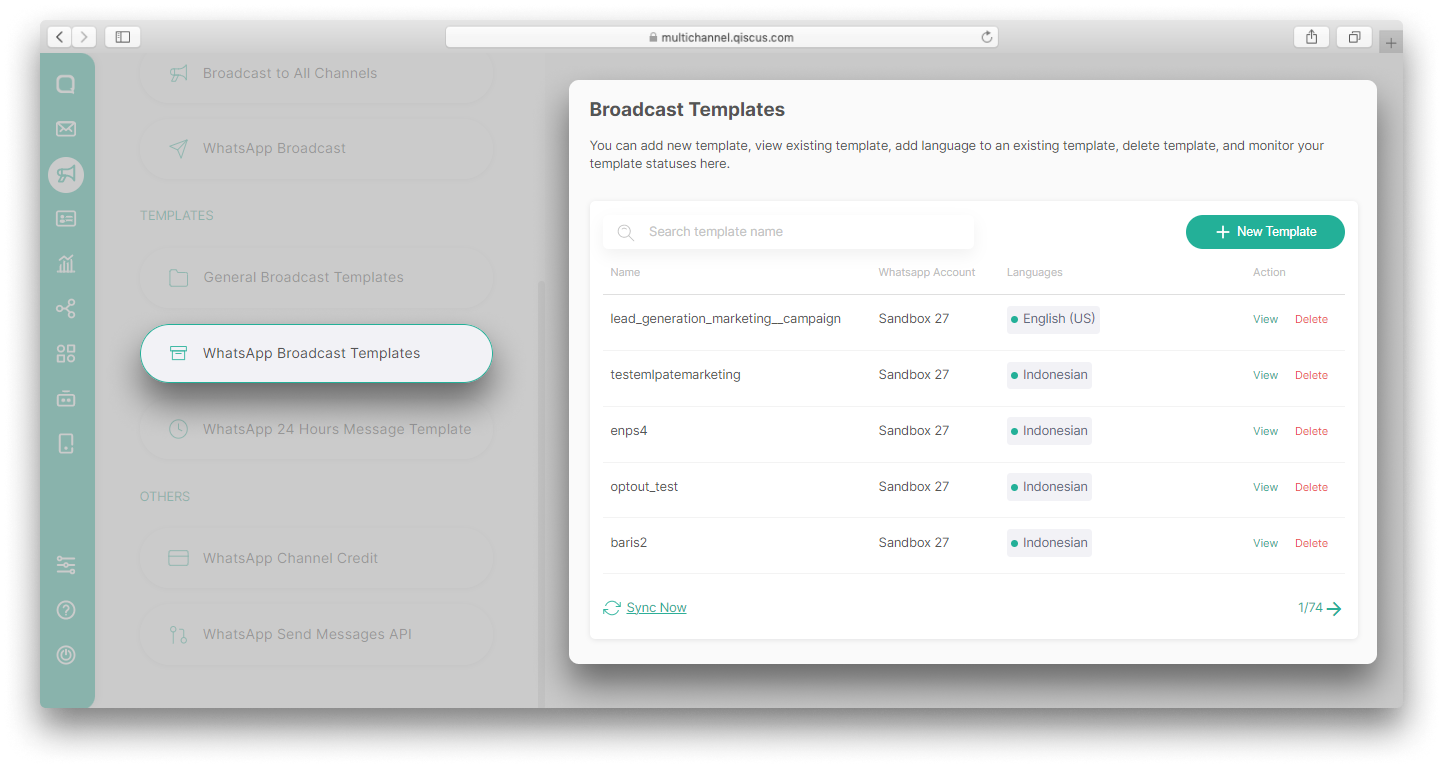Click the browser back button
Screen dimensions: 1443x768
click(x=60, y=37)
